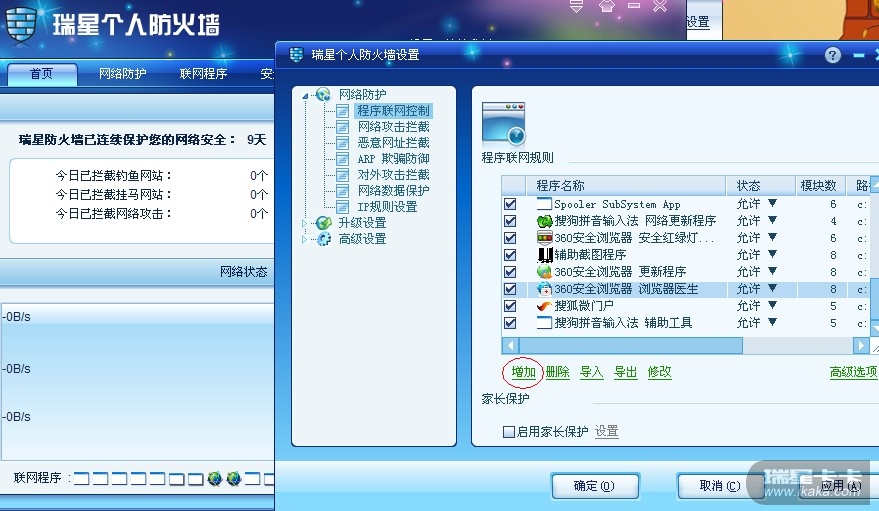Collapse the 网络防护 tree node
This screenshot has height=511, width=879.
(305, 96)
